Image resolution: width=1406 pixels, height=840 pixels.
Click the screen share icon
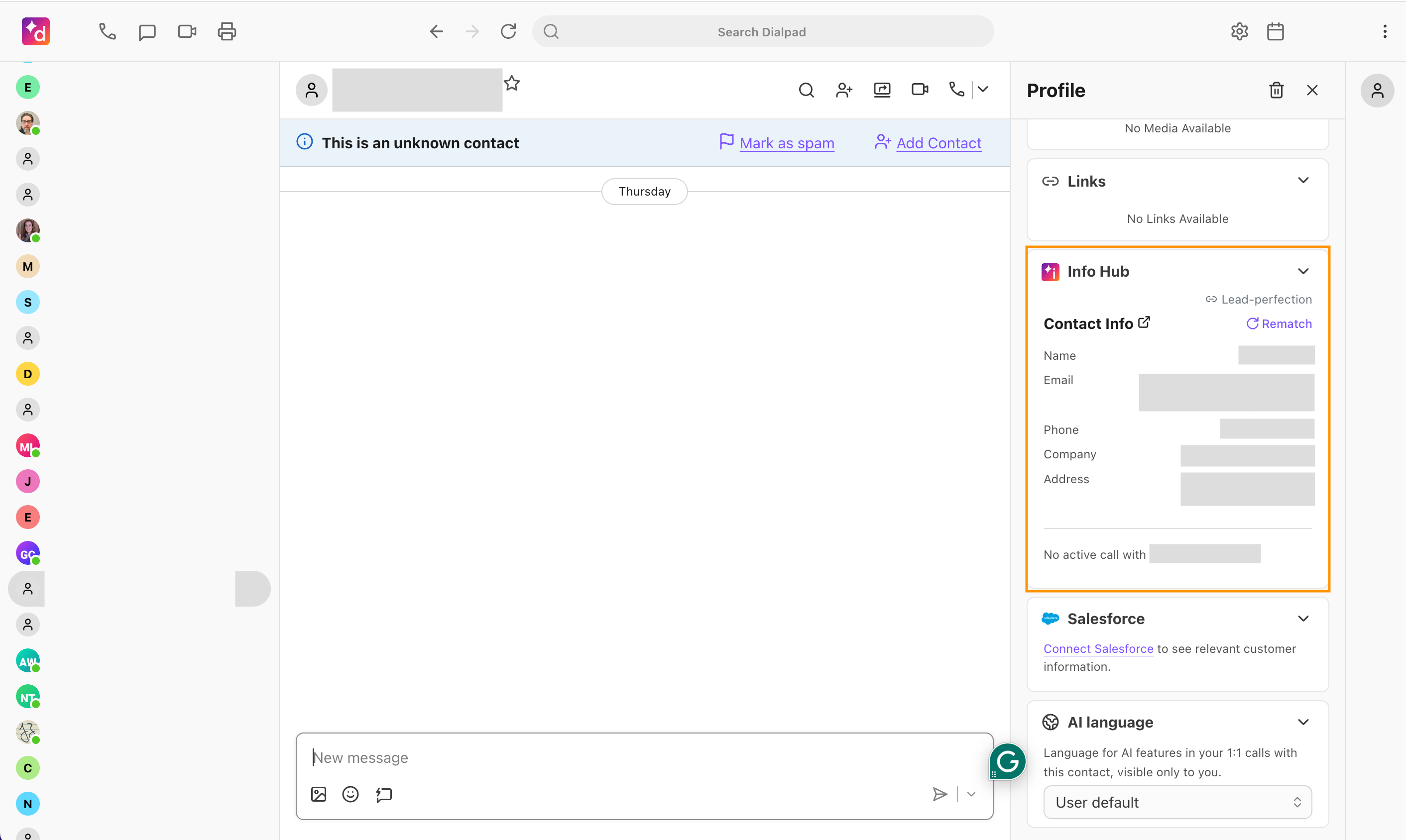point(882,90)
